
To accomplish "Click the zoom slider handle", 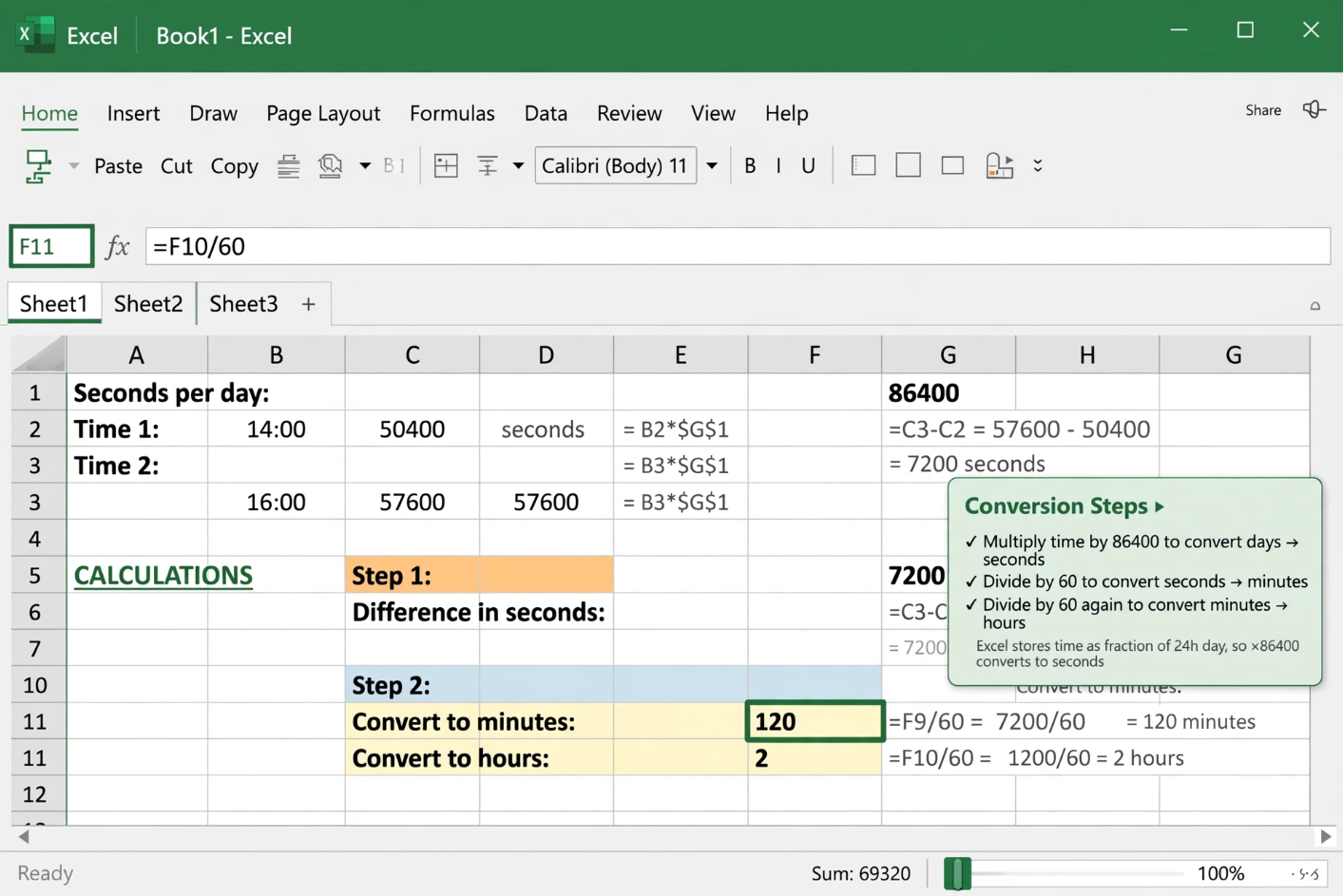I will pos(958,873).
